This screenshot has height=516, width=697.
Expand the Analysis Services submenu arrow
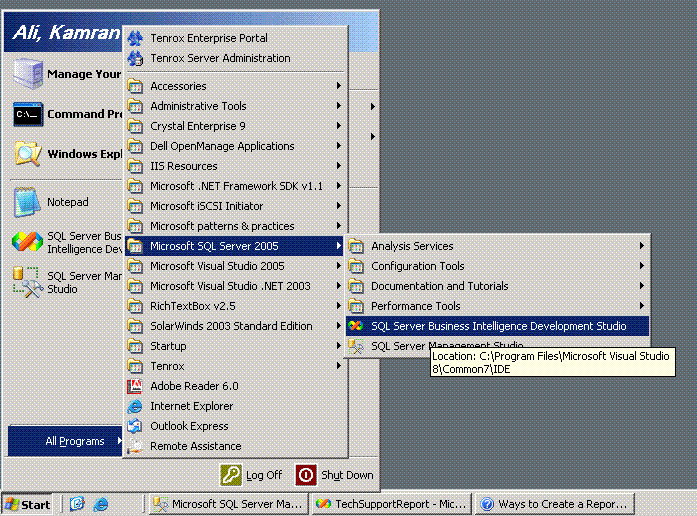tap(642, 245)
